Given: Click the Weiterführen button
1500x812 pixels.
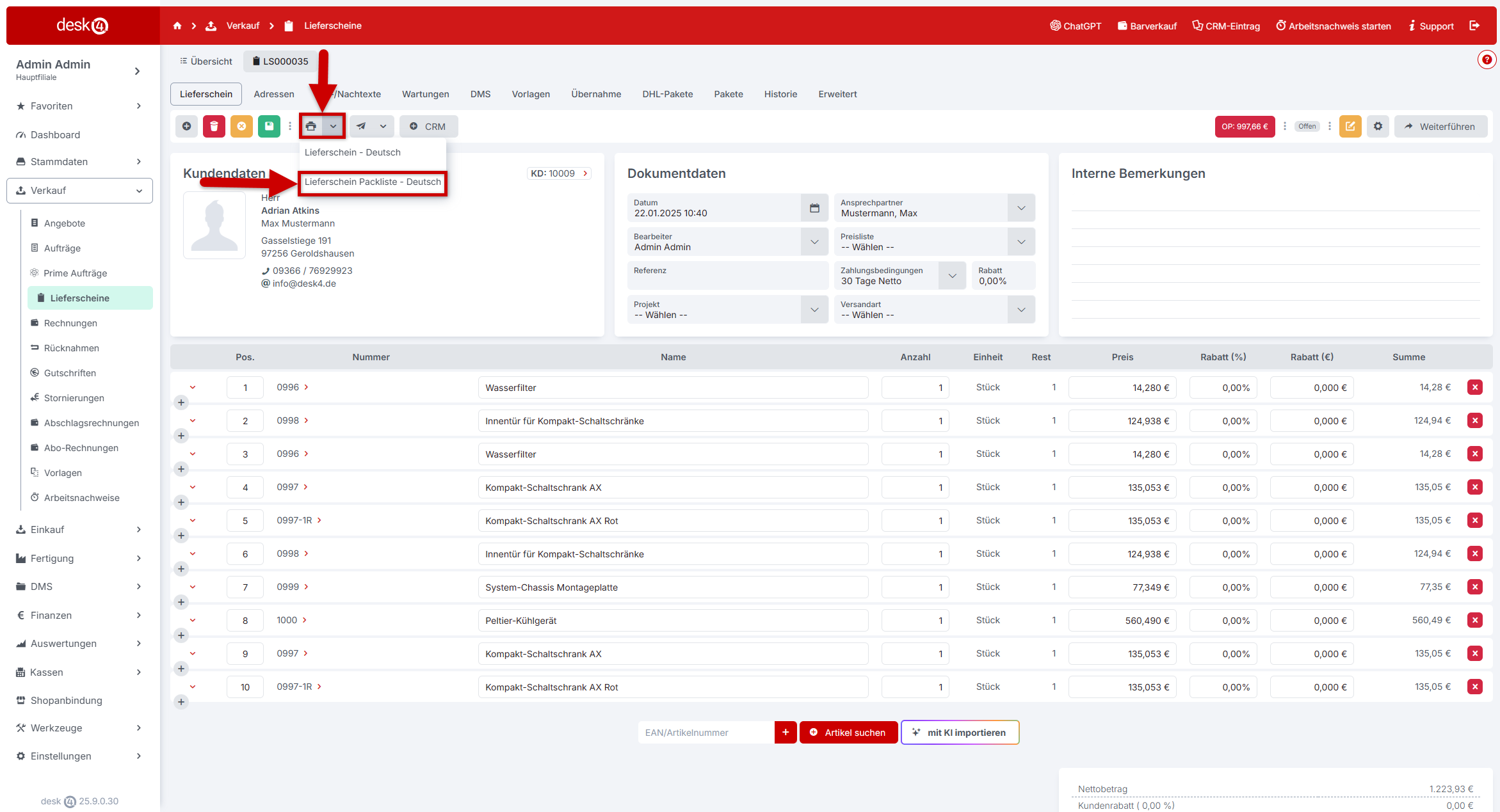Looking at the screenshot, I should 1440,126.
